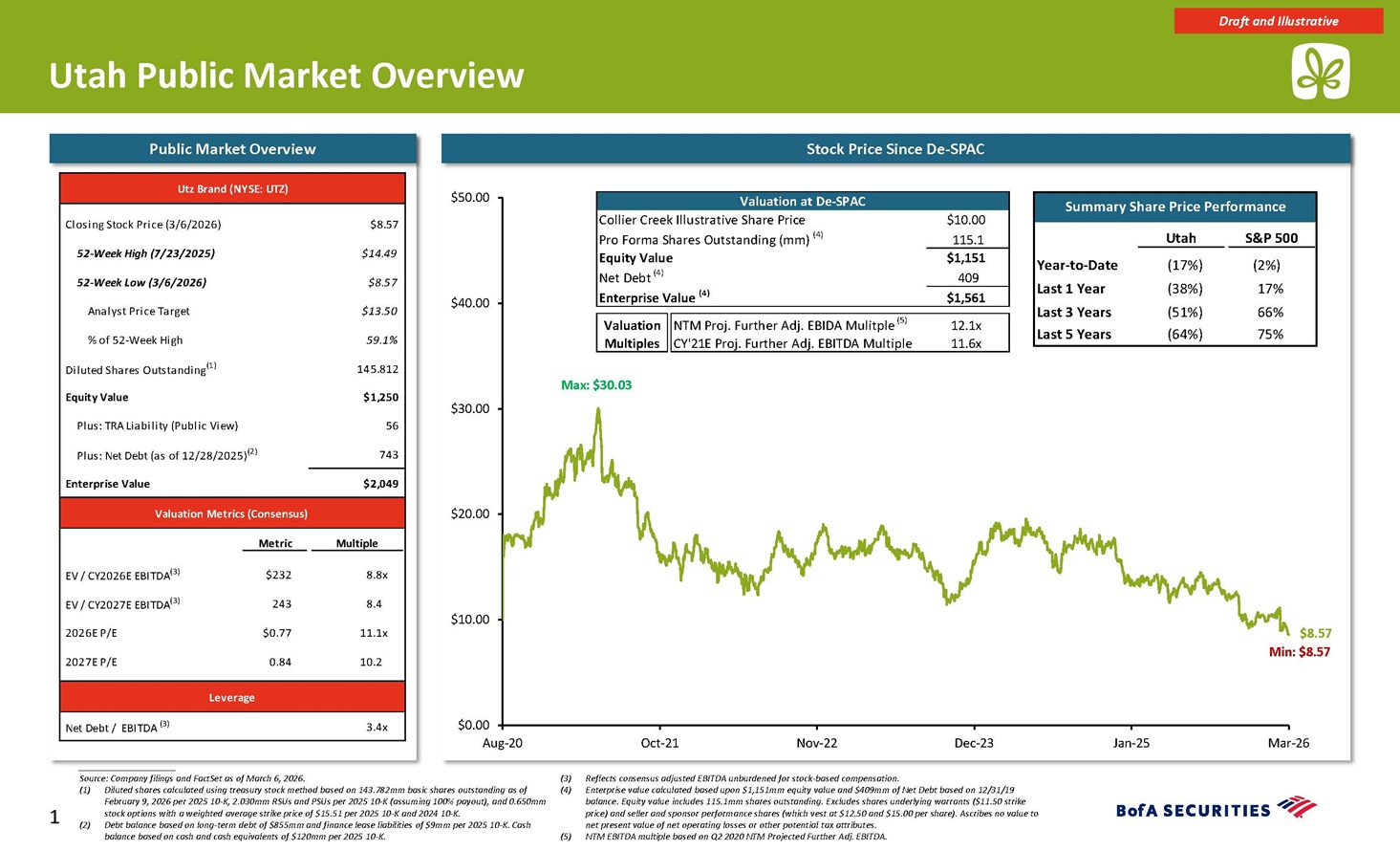
Task: Click the 52-Week Low row's $8.57 value
Action: pyautogui.click(x=383, y=282)
